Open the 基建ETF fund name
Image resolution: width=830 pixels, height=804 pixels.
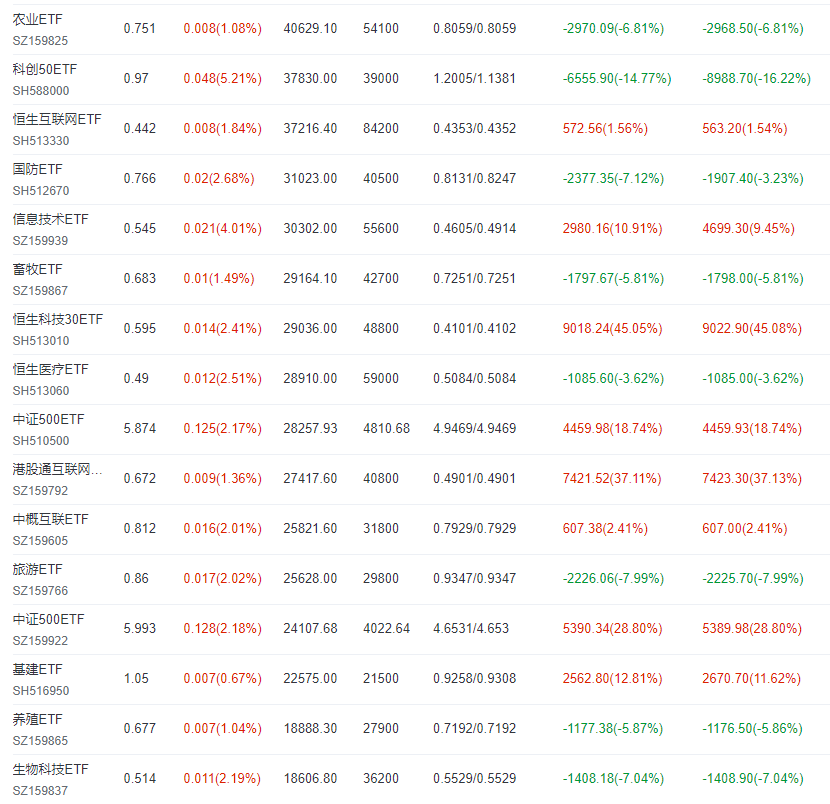tap(38, 670)
